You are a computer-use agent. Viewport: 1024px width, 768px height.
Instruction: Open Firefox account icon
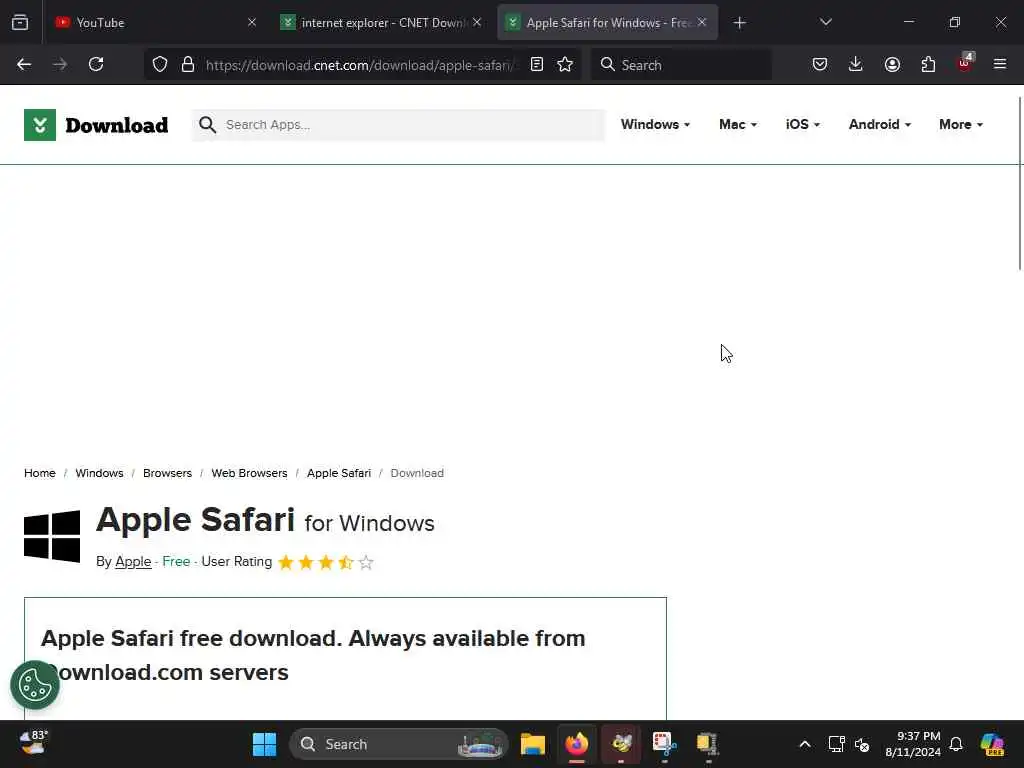pyautogui.click(x=892, y=65)
